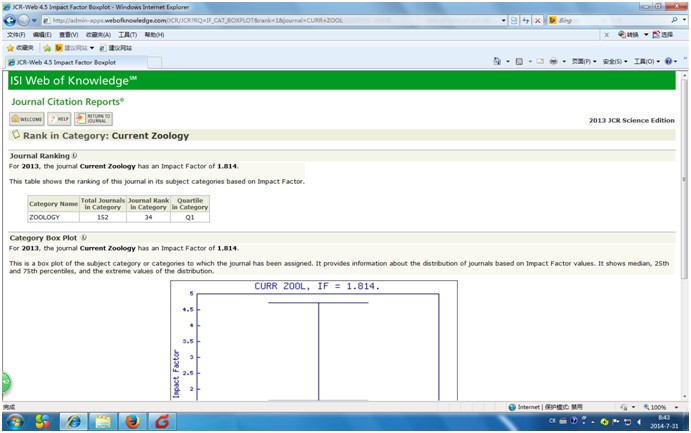Screen dimensions: 691x433
Task: Open Firefox from the Windows taskbar
Action: point(131,421)
